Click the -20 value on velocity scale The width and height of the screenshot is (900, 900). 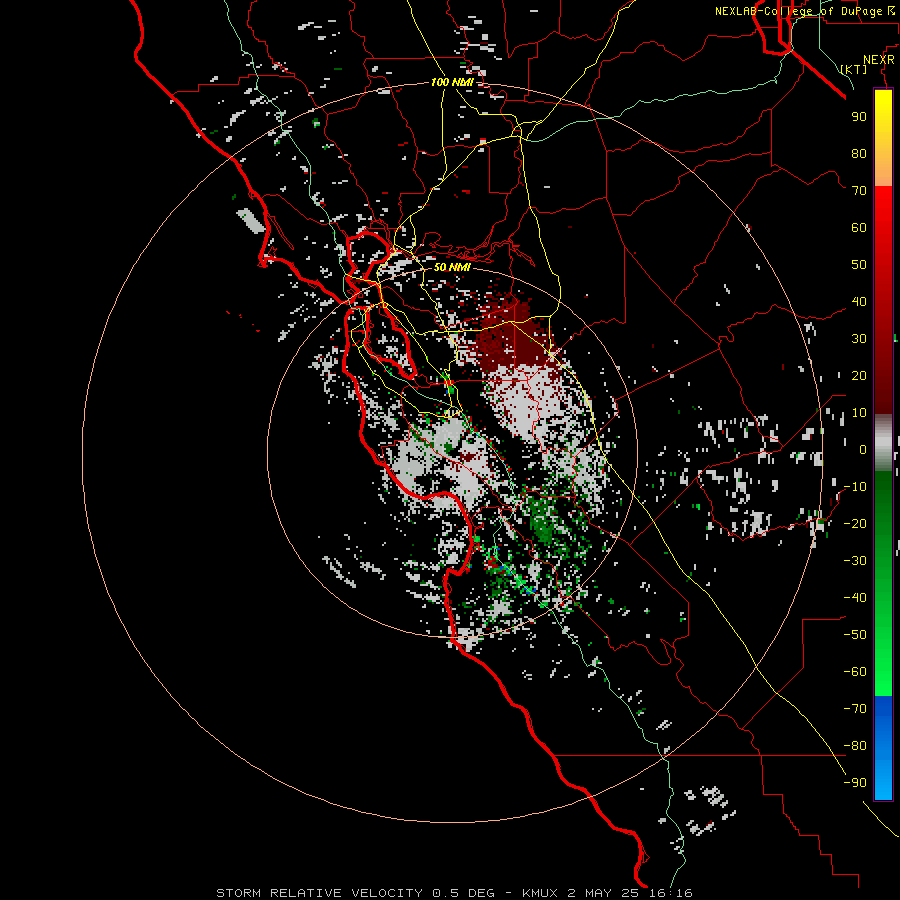[x=855, y=524]
